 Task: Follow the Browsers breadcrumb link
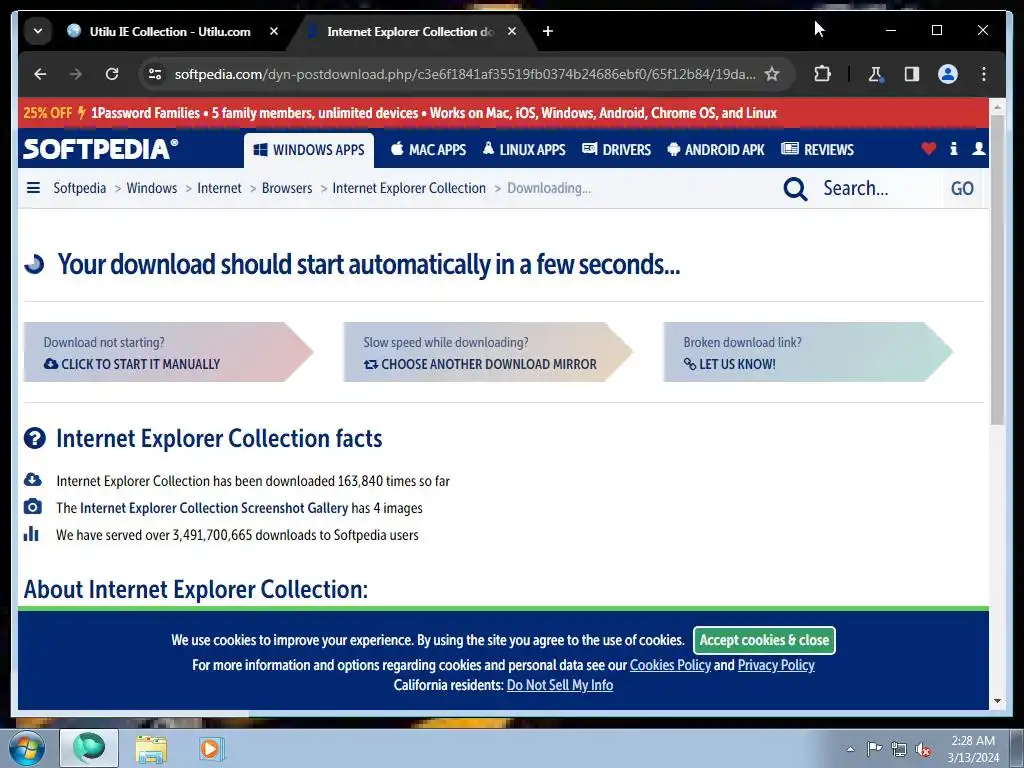click(287, 188)
